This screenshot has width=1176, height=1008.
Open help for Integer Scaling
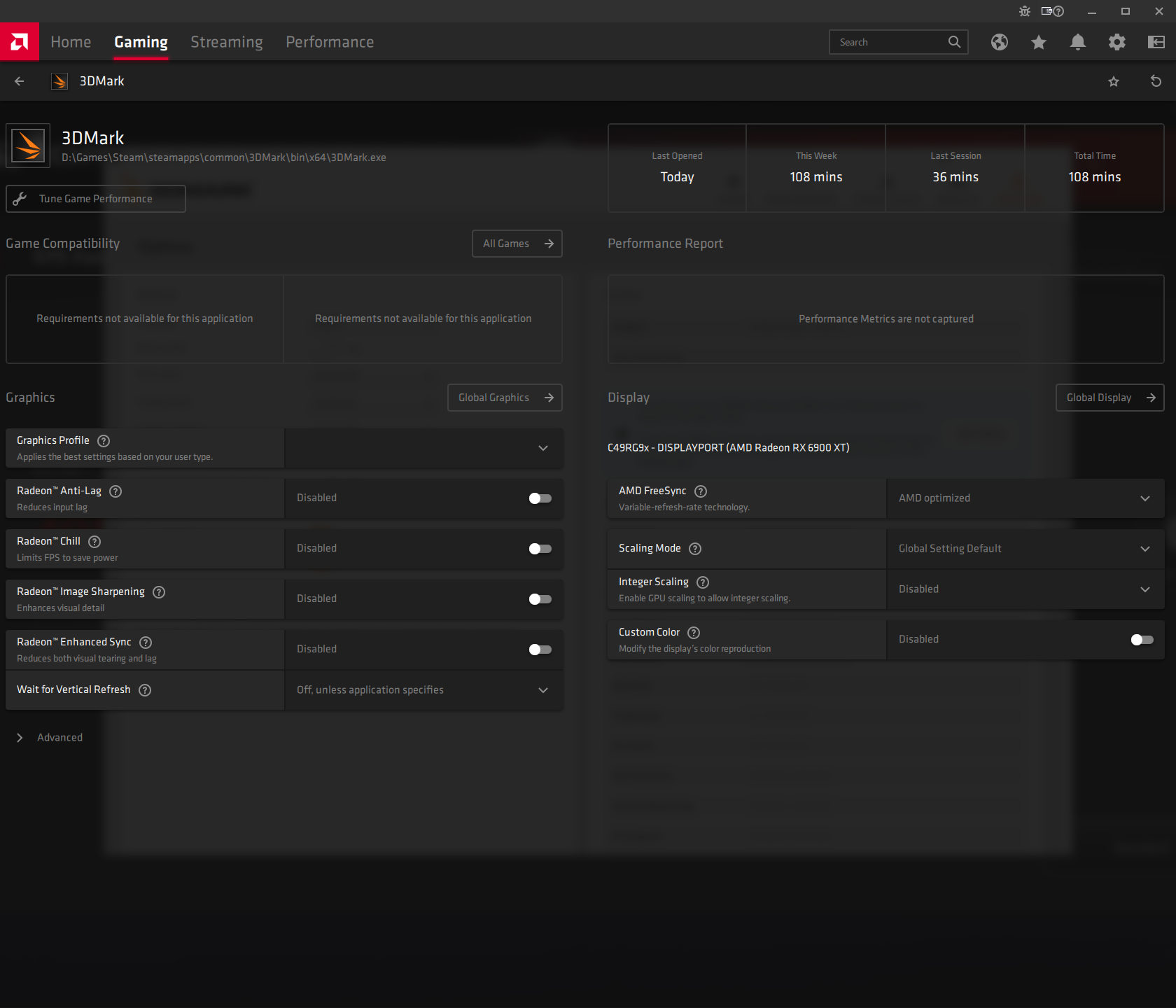point(703,582)
